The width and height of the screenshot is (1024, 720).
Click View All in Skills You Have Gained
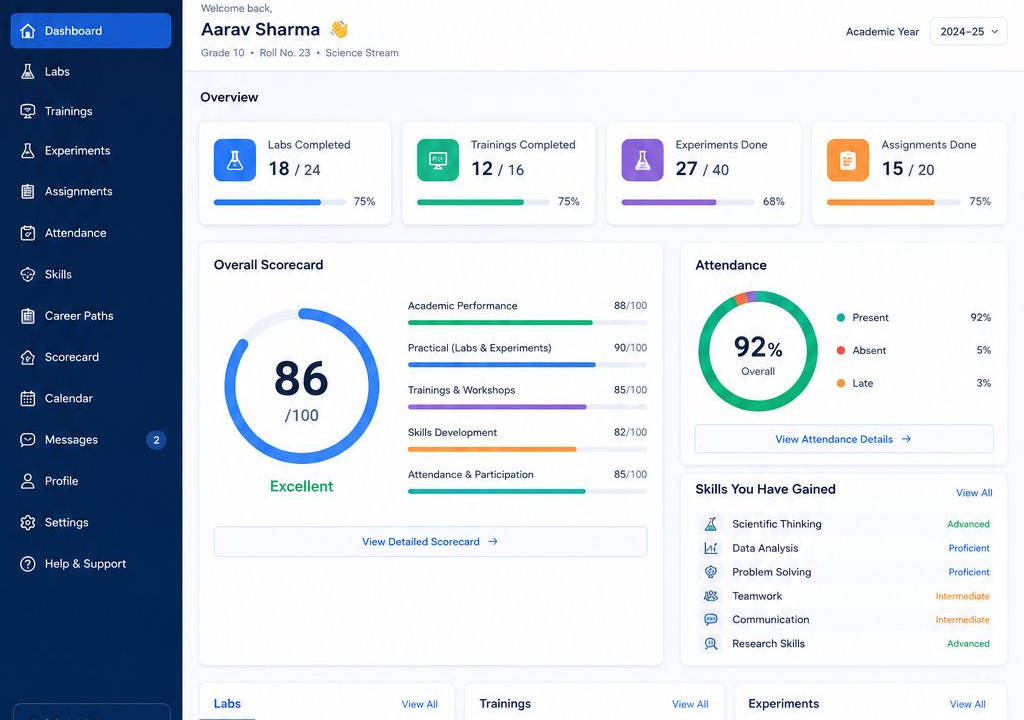pyautogui.click(x=974, y=493)
